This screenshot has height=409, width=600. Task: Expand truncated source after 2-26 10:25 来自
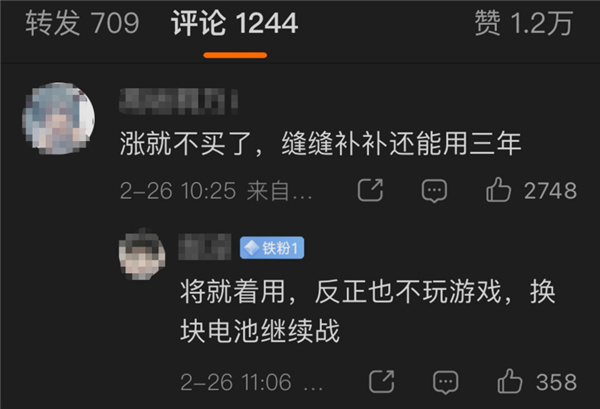coord(279,191)
